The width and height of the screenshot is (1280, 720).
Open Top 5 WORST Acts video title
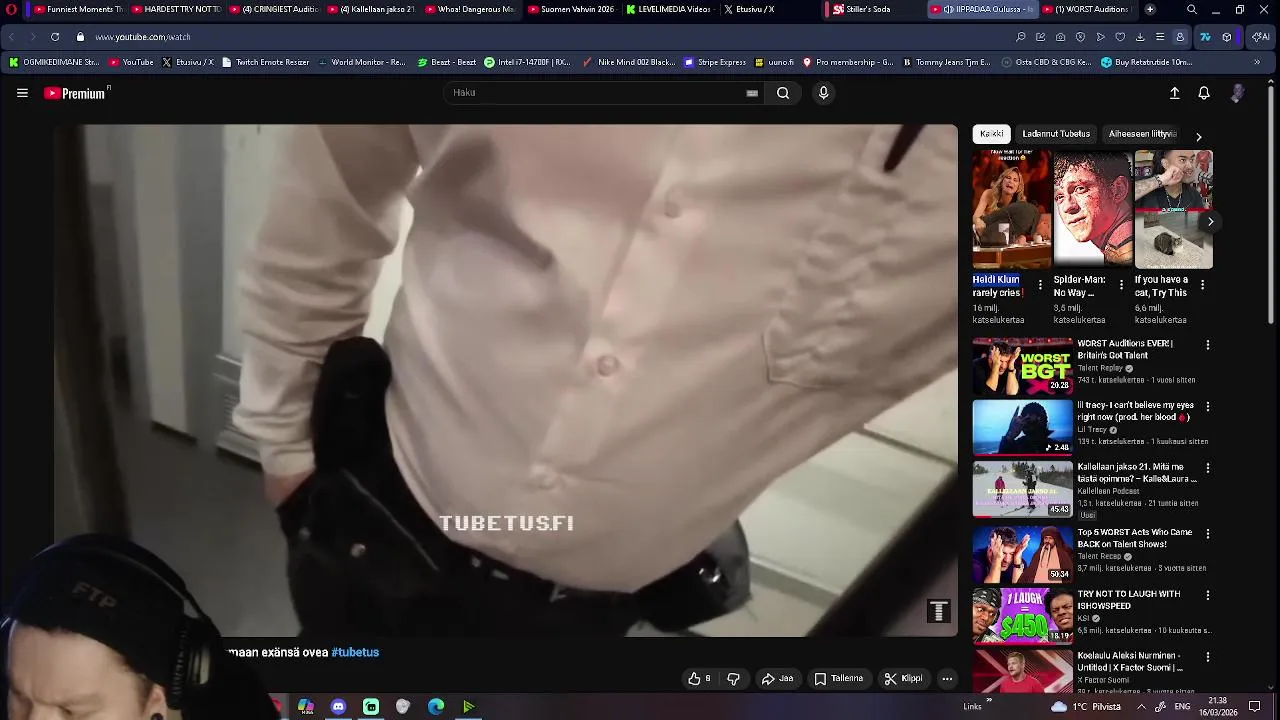1135,538
